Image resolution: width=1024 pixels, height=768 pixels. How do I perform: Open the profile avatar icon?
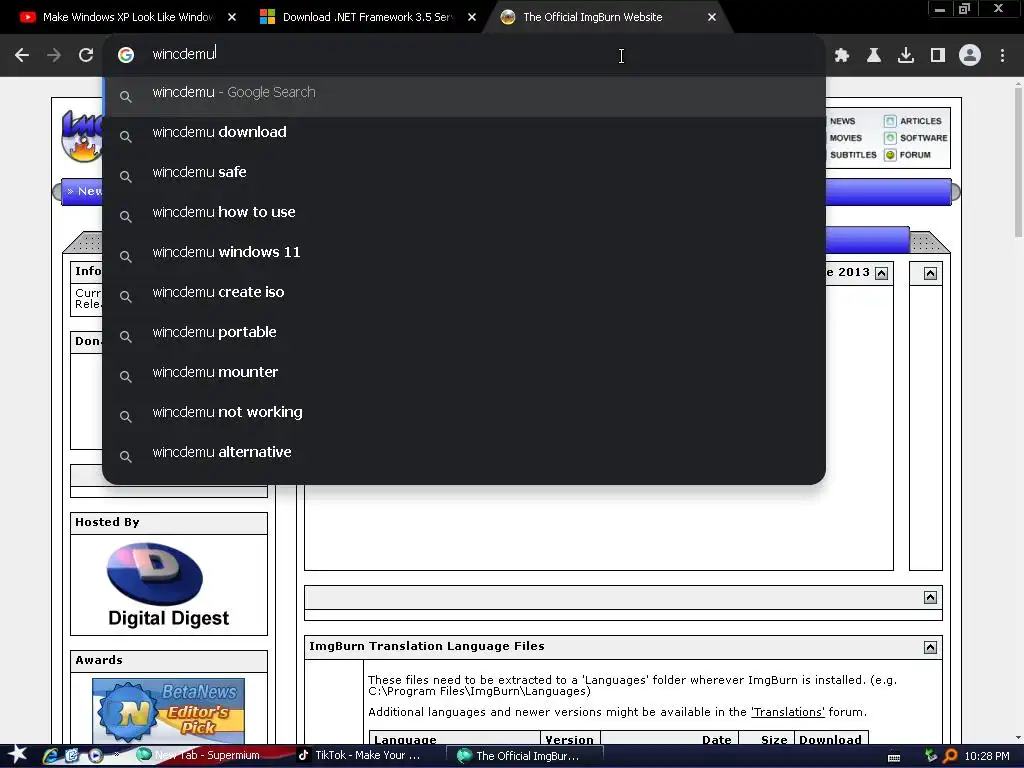click(970, 56)
